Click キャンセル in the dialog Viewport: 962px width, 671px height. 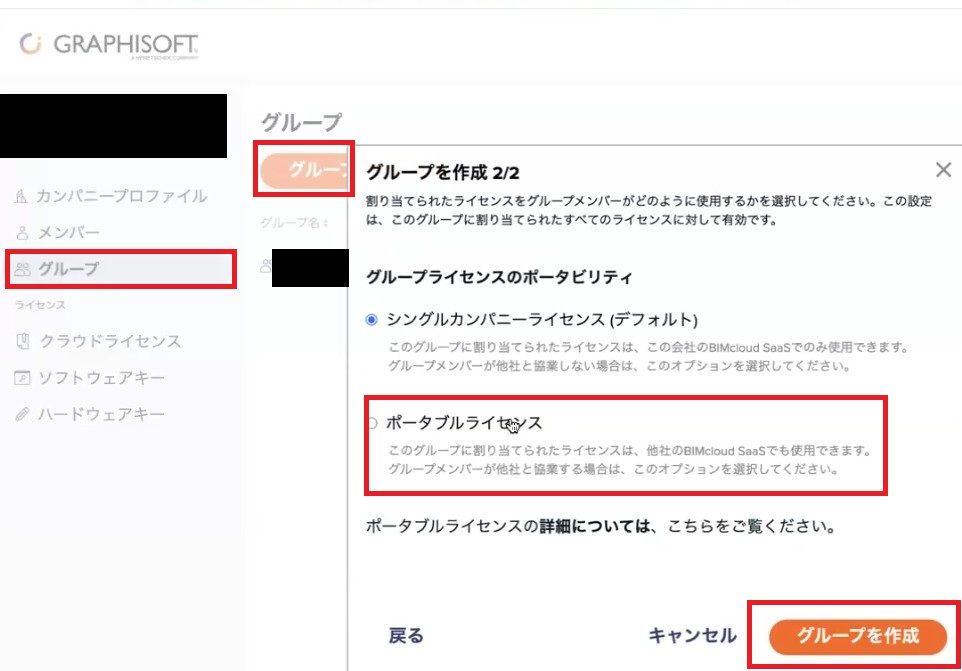click(693, 635)
